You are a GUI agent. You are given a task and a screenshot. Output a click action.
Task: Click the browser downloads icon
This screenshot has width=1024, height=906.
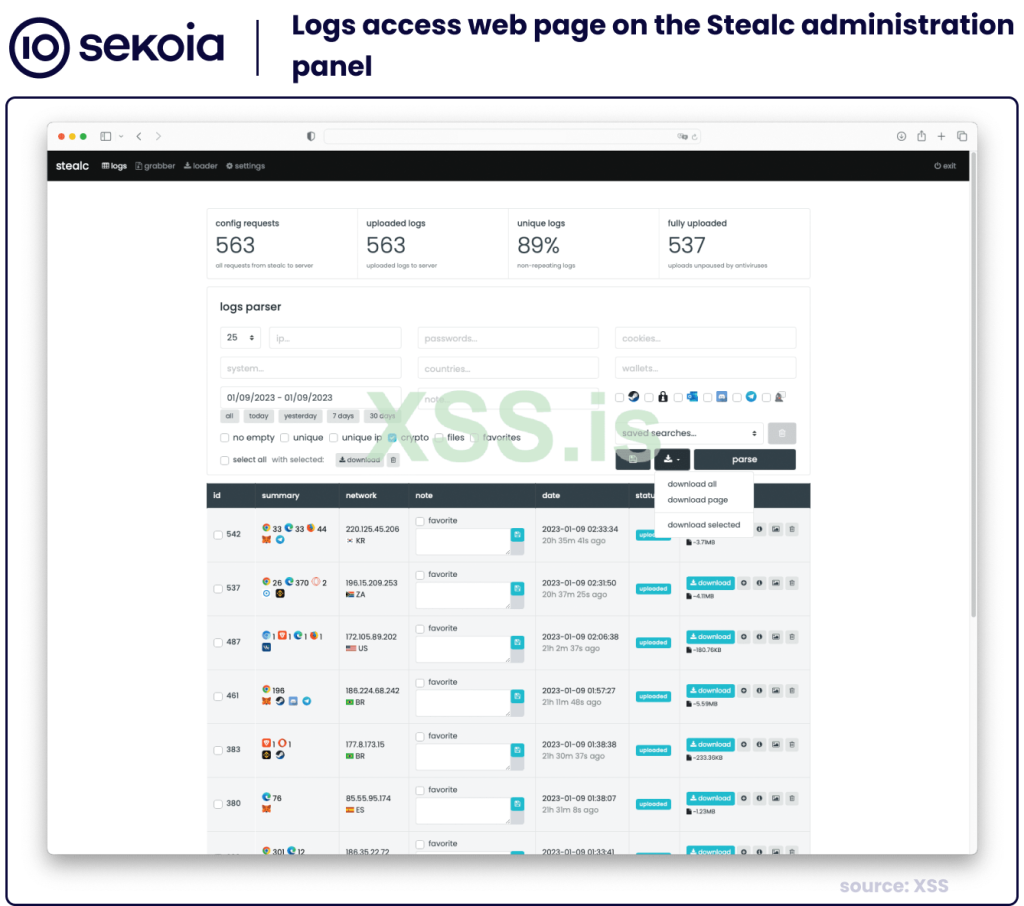(x=901, y=137)
